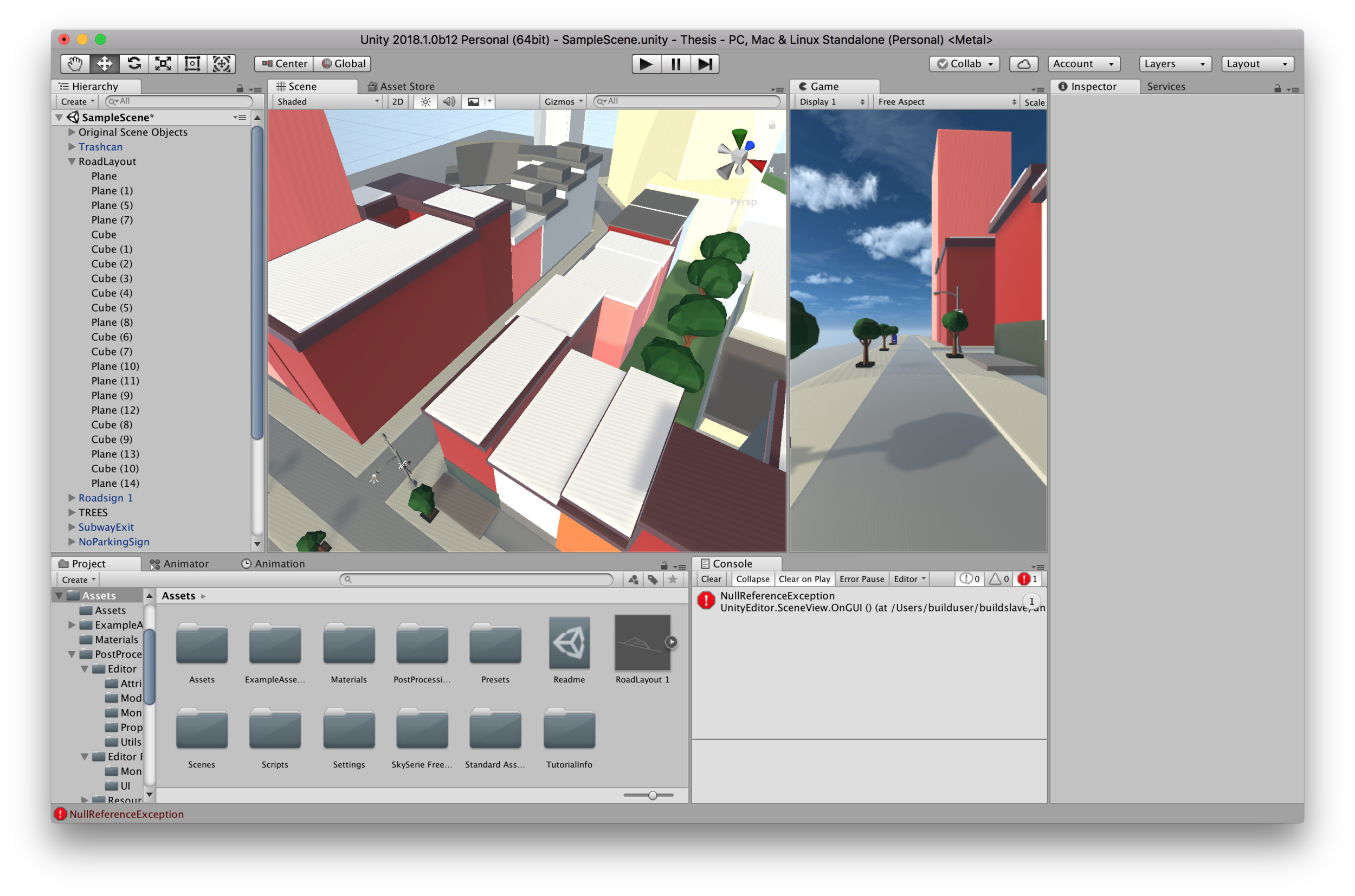Toggle scene audio speaker icon
The height and width of the screenshot is (896, 1355).
click(449, 102)
